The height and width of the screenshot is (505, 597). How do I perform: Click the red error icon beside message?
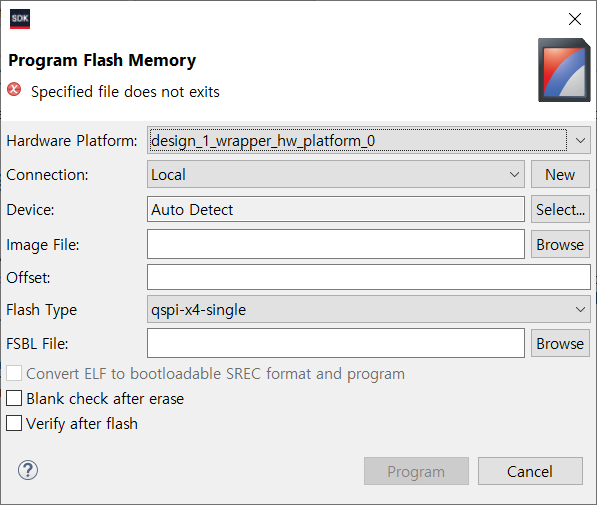coord(14,89)
